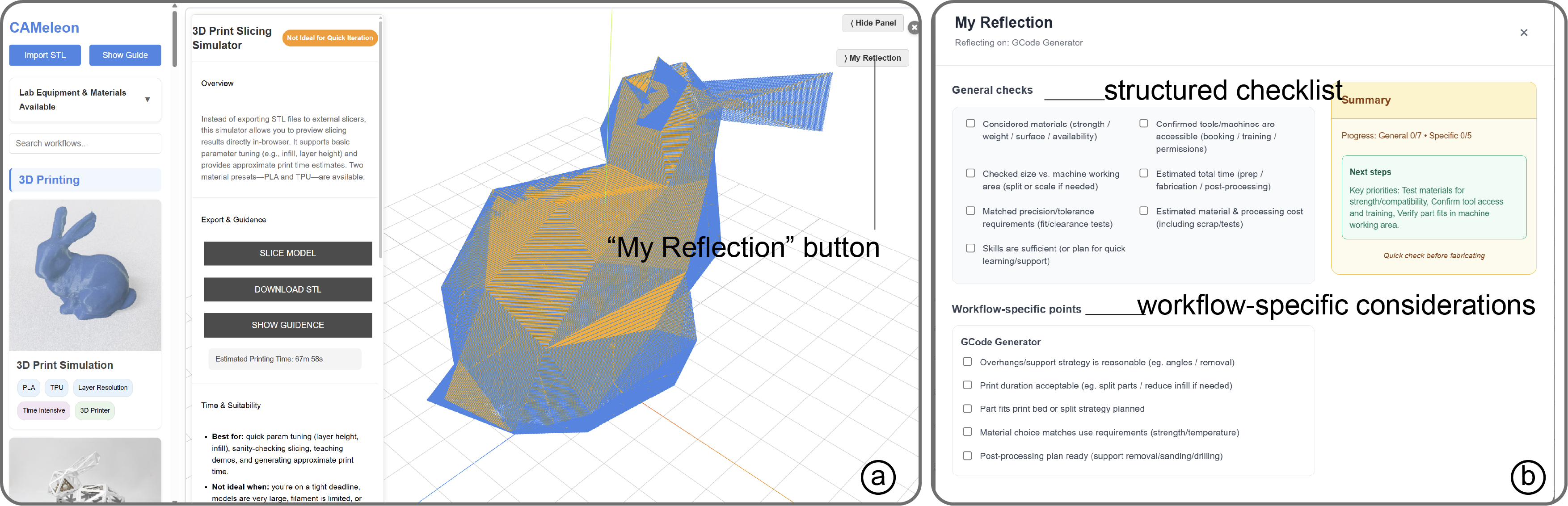The image size is (1568, 506).
Task: Tick Checked size vs. machine working area
Action: click(x=970, y=173)
